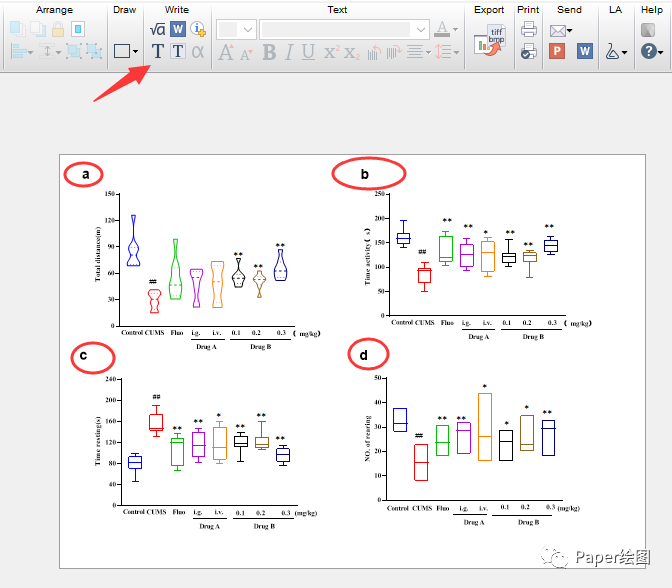
Task: Click the Bring to Front arrange icon
Action: pyautogui.click(x=18, y=29)
